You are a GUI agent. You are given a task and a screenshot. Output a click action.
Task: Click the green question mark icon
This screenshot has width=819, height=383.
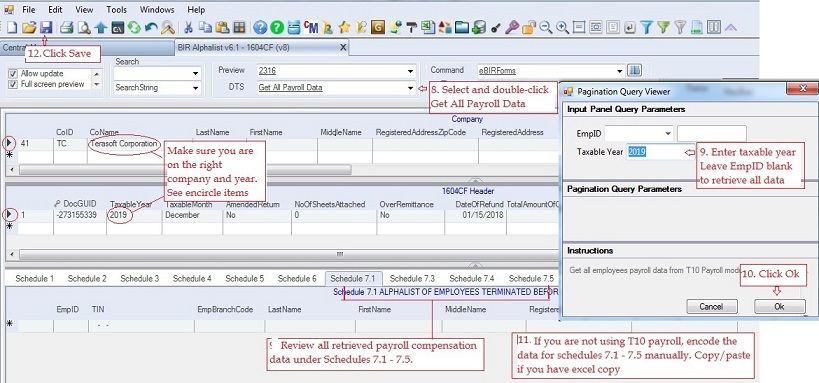coord(277,27)
